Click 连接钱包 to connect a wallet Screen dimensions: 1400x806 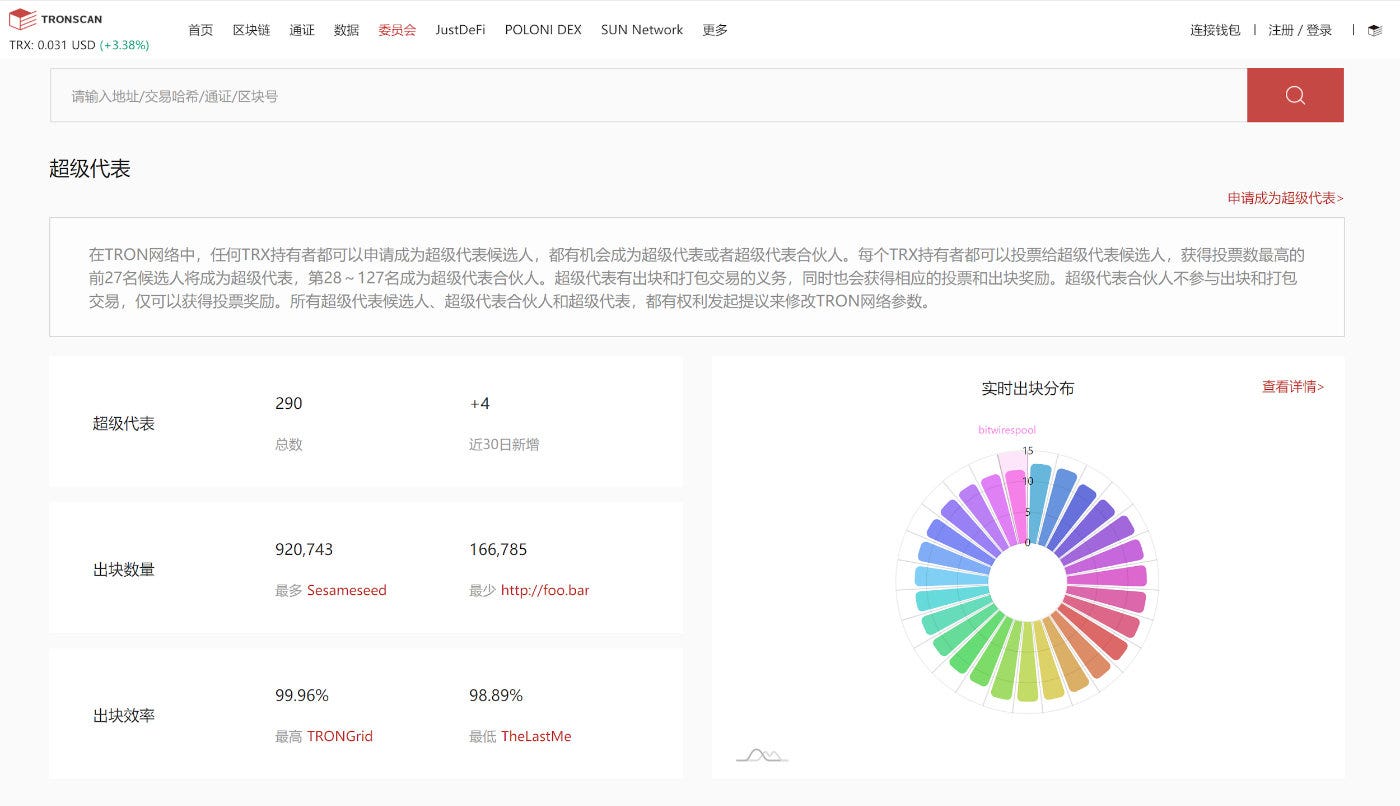click(1215, 30)
